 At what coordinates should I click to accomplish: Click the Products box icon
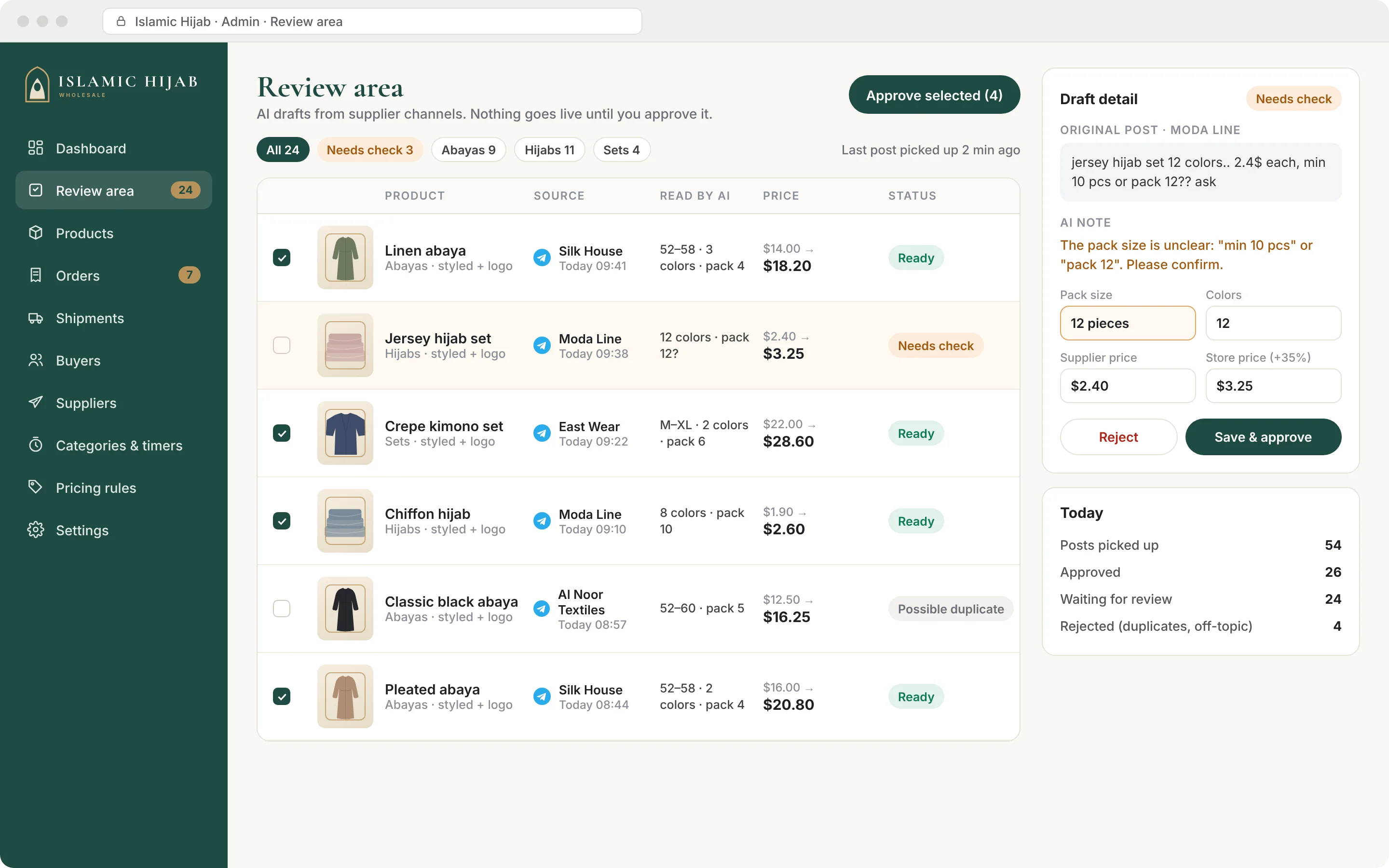36,233
